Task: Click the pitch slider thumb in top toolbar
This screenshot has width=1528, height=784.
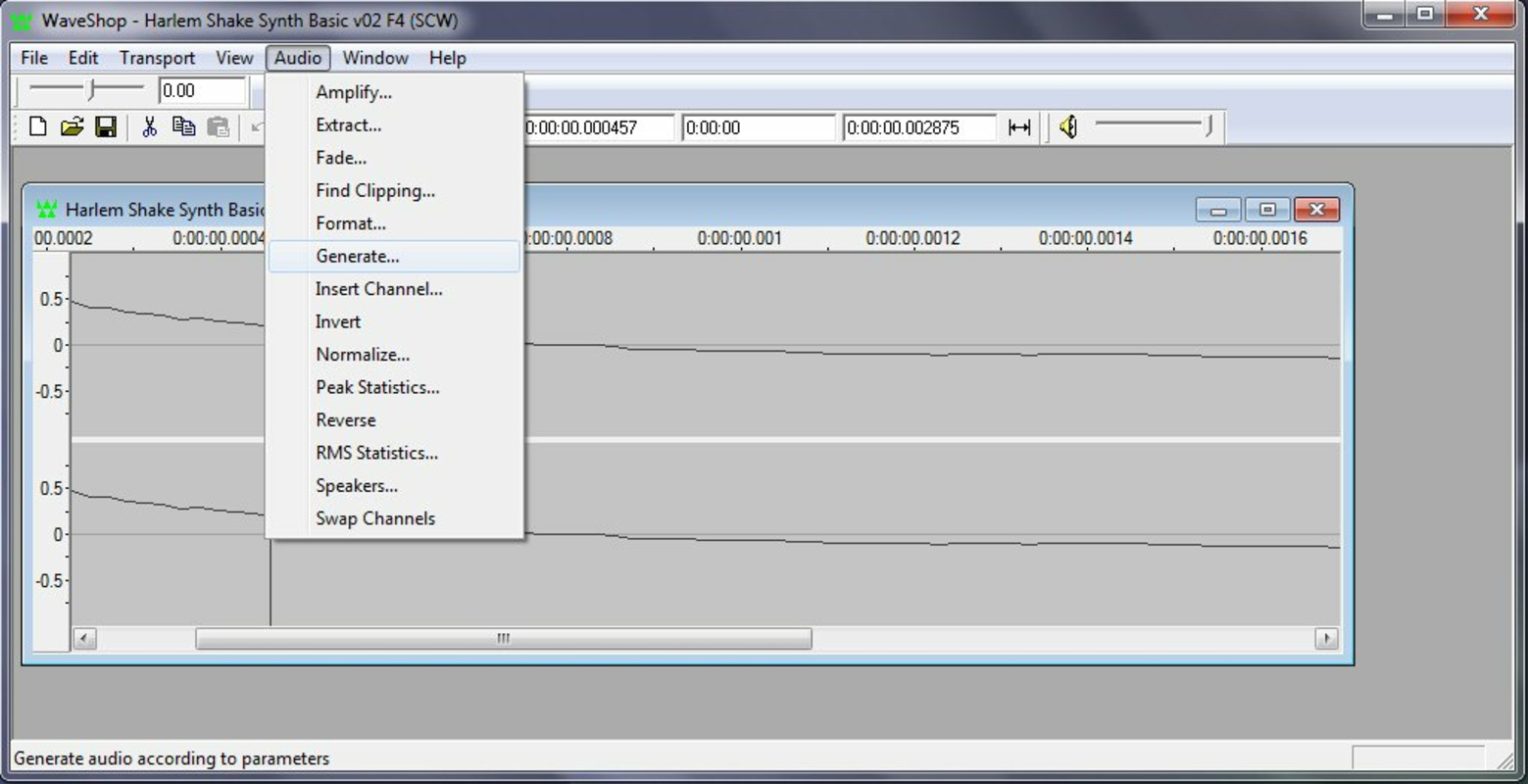Action: tap(90, 90)
